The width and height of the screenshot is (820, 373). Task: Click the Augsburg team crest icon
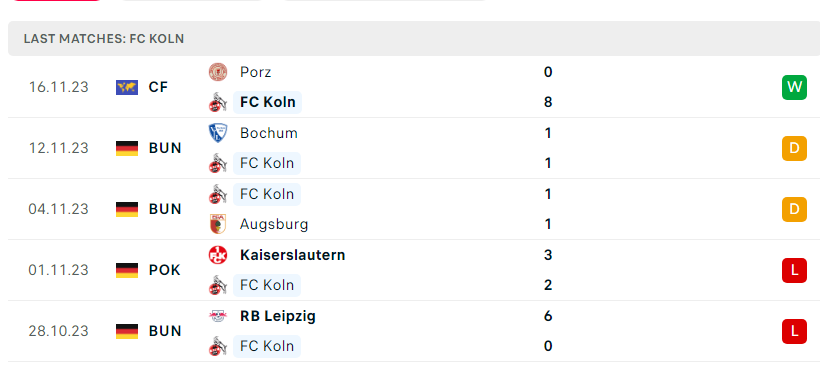pos(218,224)
